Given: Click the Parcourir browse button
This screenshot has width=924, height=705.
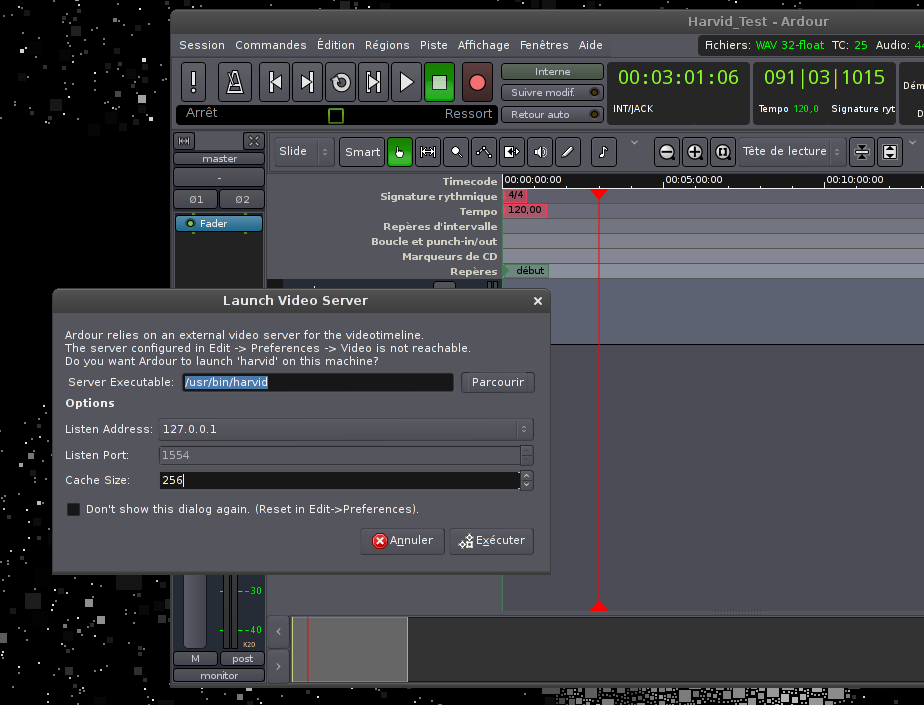Looking at the screenshot, I should pyautogui.click(x=497, y=383).
